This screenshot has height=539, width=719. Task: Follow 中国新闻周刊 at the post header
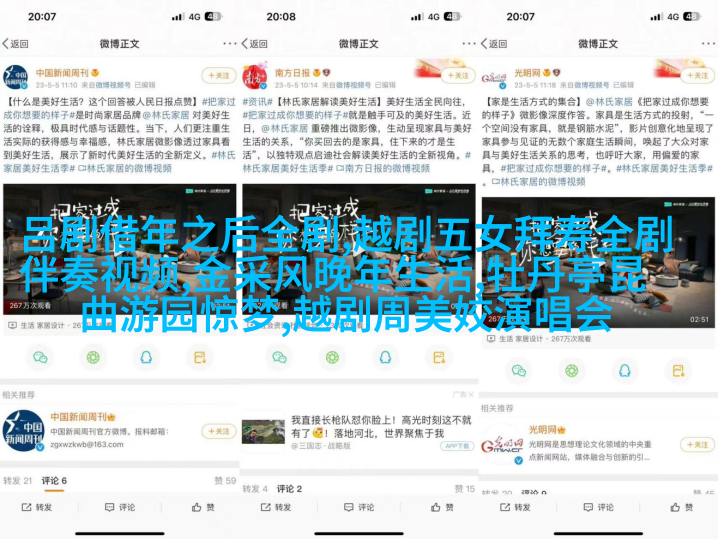[x=218, y=76]
